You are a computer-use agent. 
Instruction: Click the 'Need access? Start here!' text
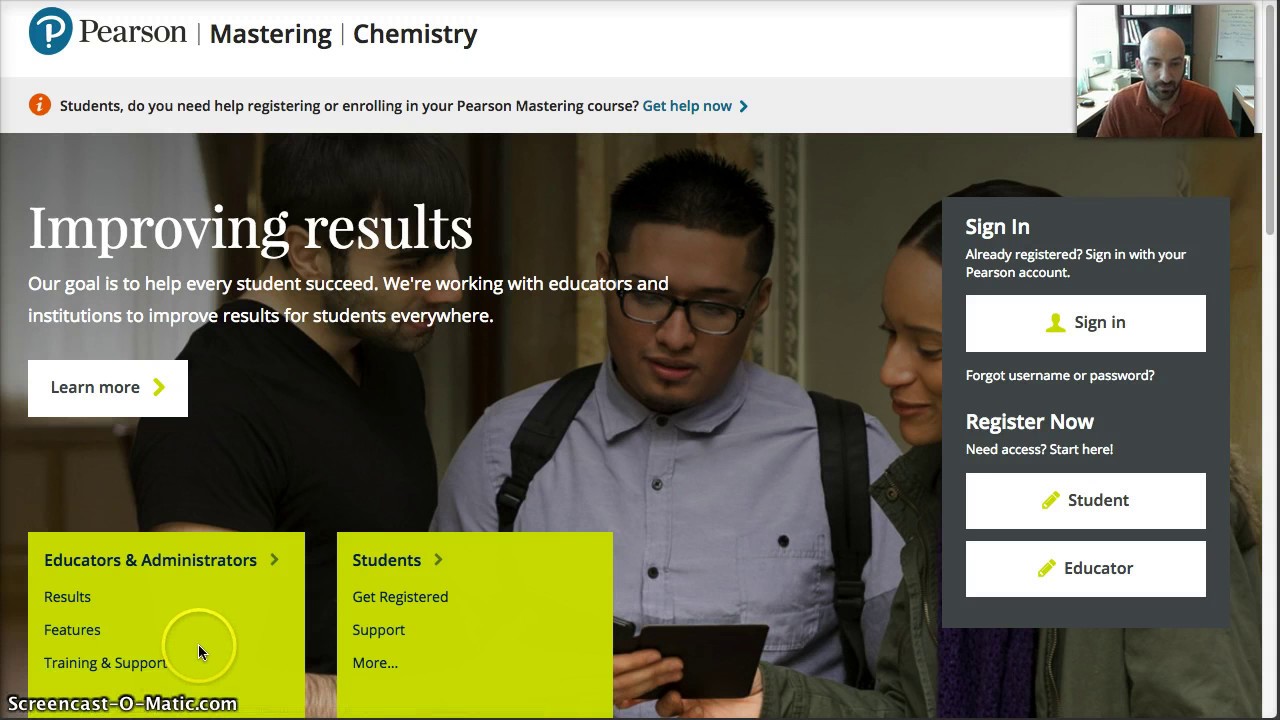point(1039,449)
